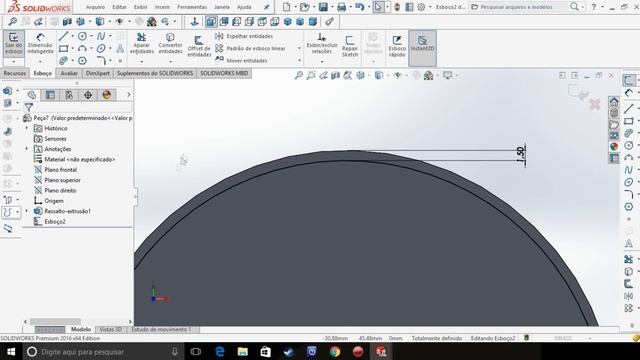This screenshot has height=360, width=640.
Task: Click the feature tree horizontal scrollbar
Action: tap(55, 322)
